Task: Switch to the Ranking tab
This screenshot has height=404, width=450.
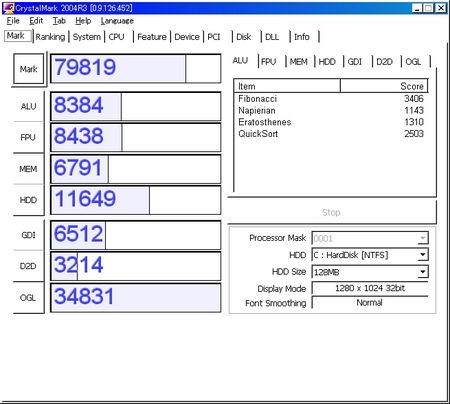Action: coord(50,37)
